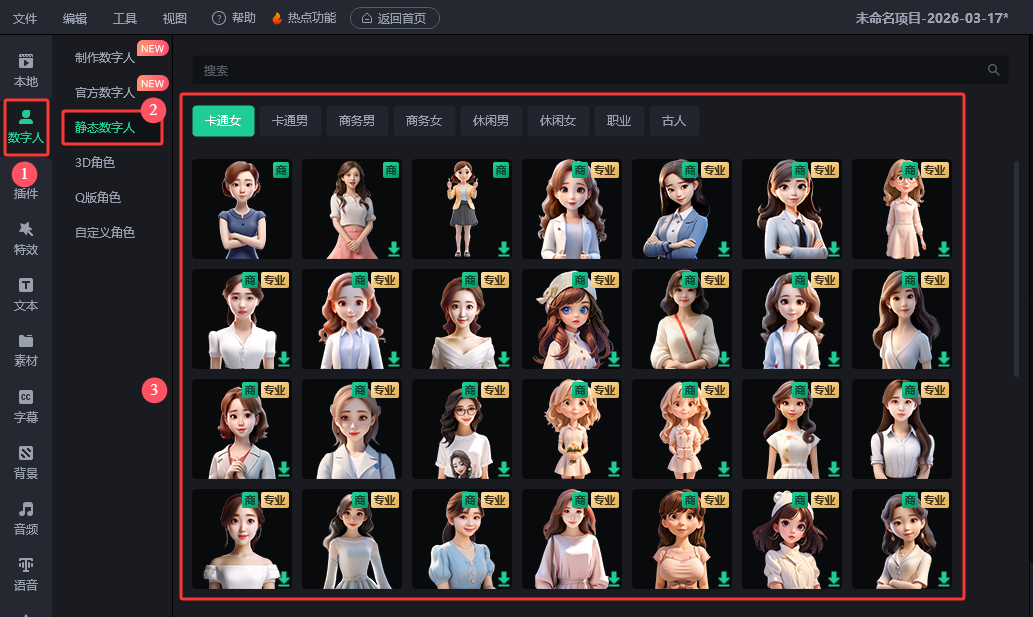1033x617 pixels.
Task: Open the 工具 menu
Action: pos(125,18)
